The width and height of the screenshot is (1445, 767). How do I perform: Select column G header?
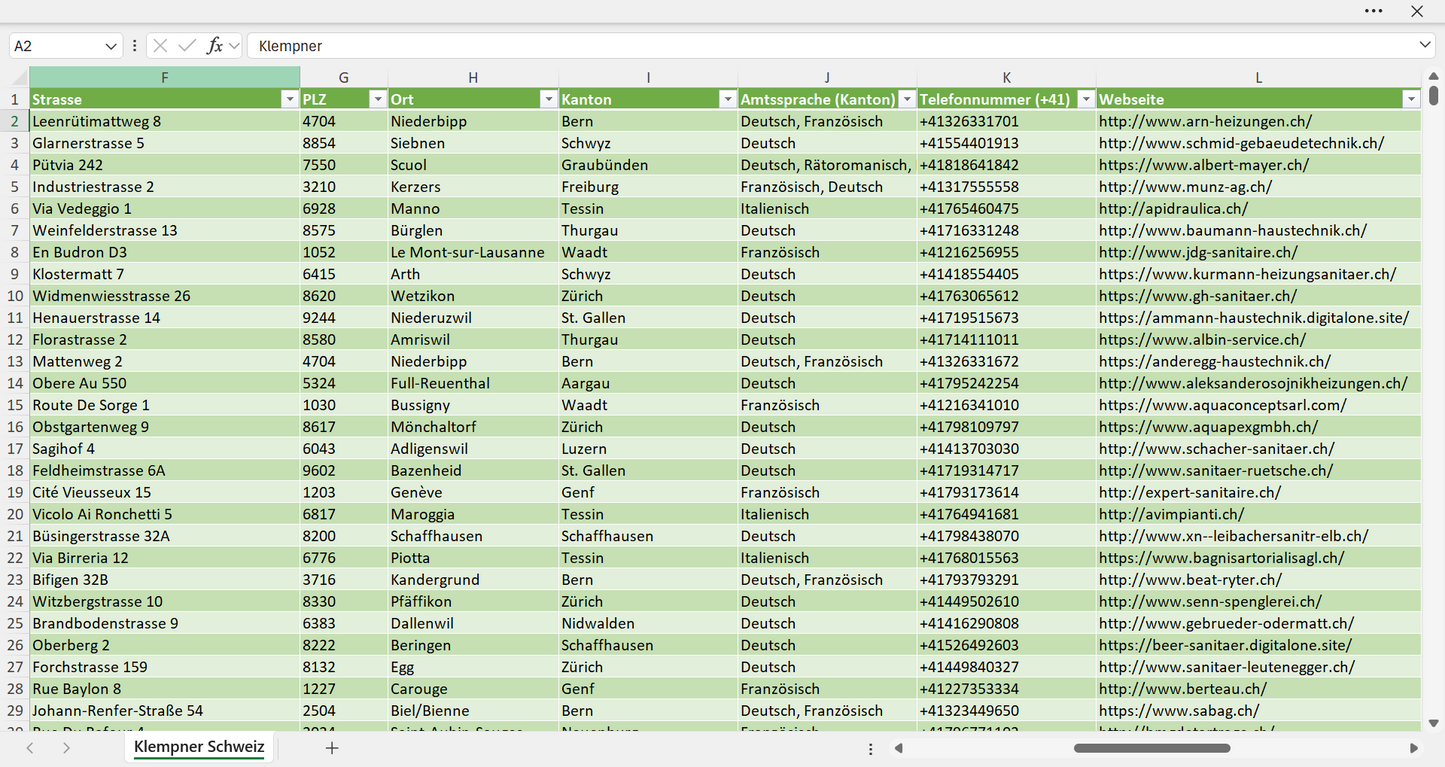pos(344,77)
